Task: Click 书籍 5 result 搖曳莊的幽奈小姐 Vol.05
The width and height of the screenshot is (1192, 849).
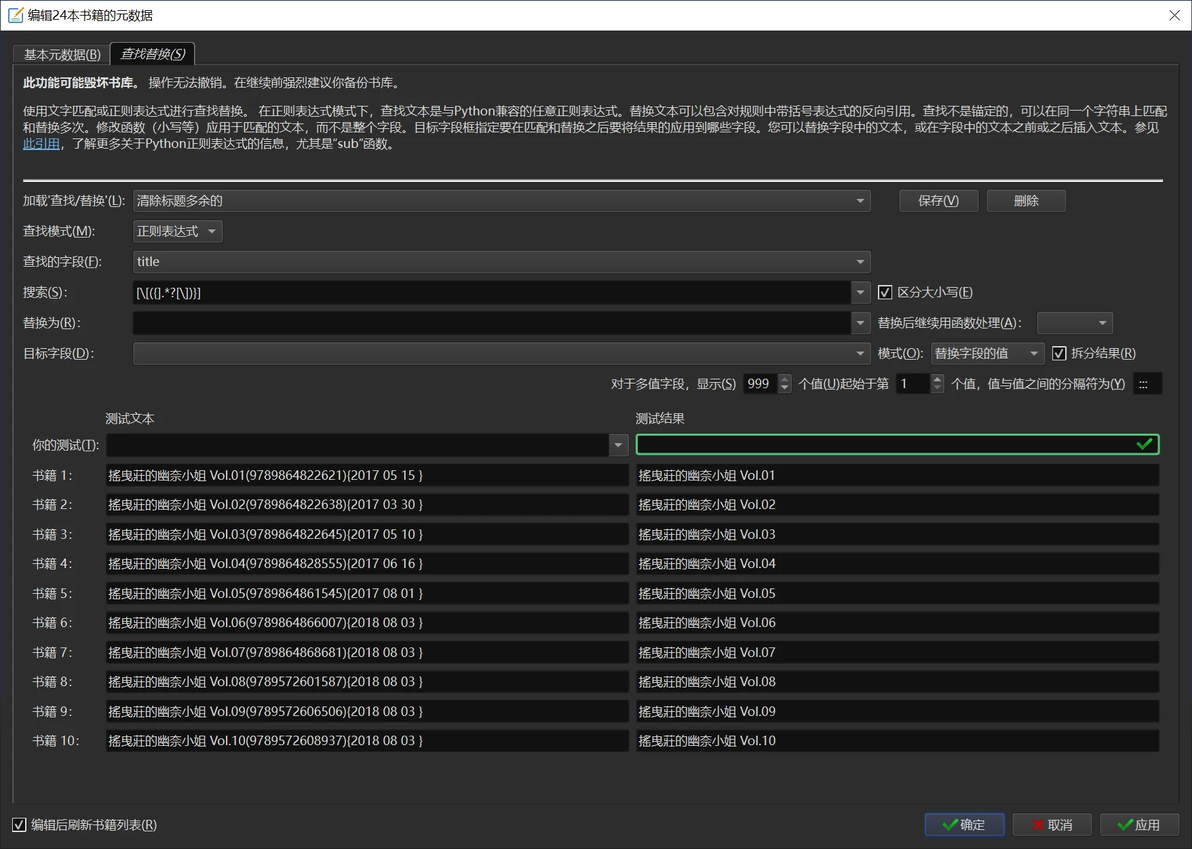Action: point(897,593)
